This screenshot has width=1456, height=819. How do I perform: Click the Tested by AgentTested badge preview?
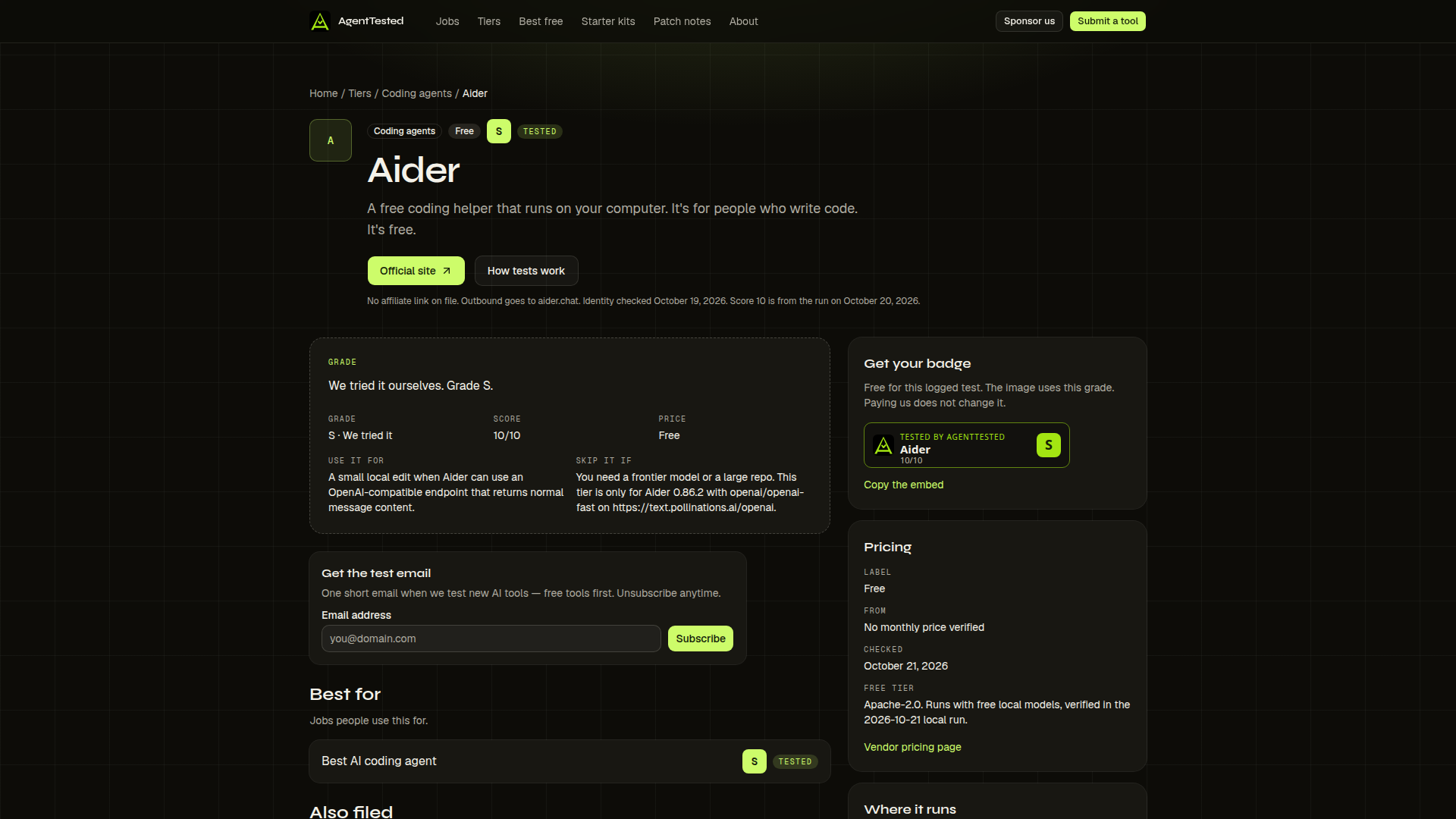click(x=967, y=445)
